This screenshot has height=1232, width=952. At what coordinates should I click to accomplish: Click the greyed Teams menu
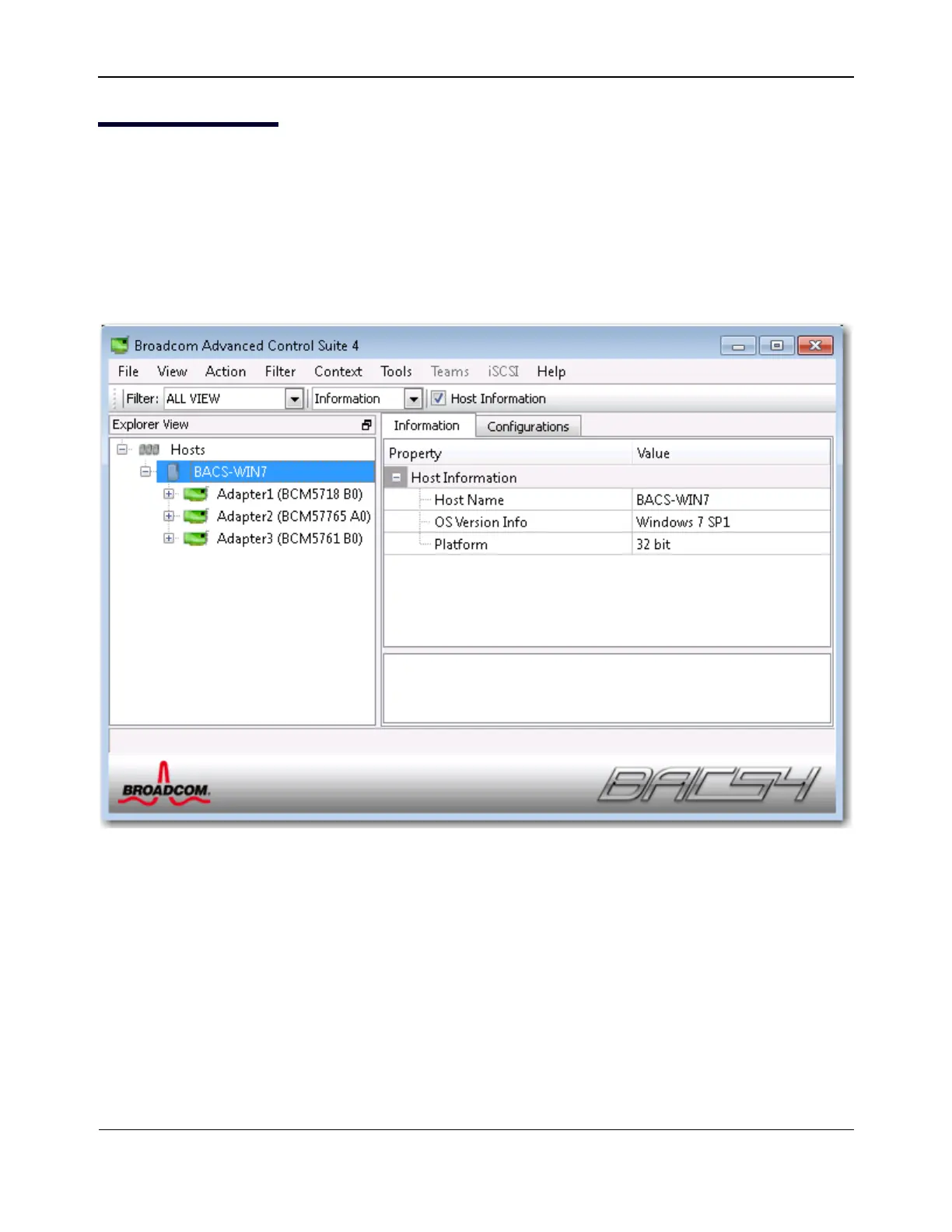coord(450,372)
